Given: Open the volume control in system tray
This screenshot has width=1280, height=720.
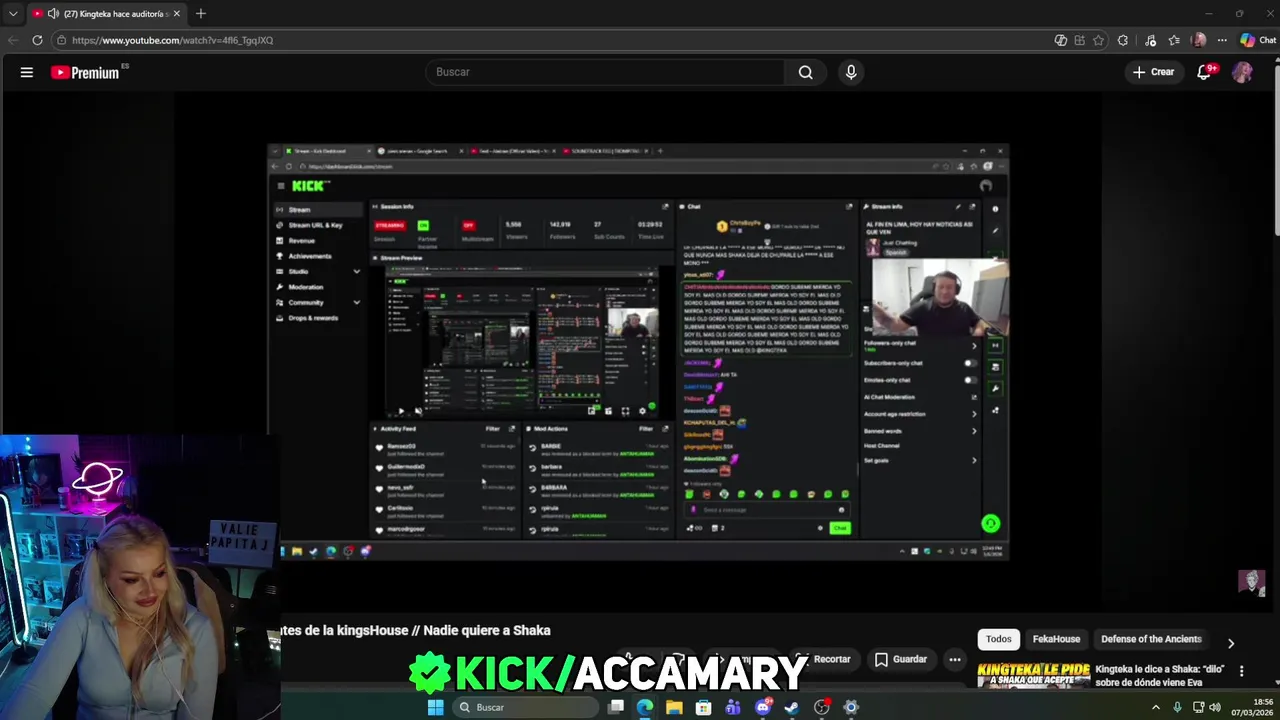Looking at the screenshot, I should pyautogui.click(x=1215, y=707).
